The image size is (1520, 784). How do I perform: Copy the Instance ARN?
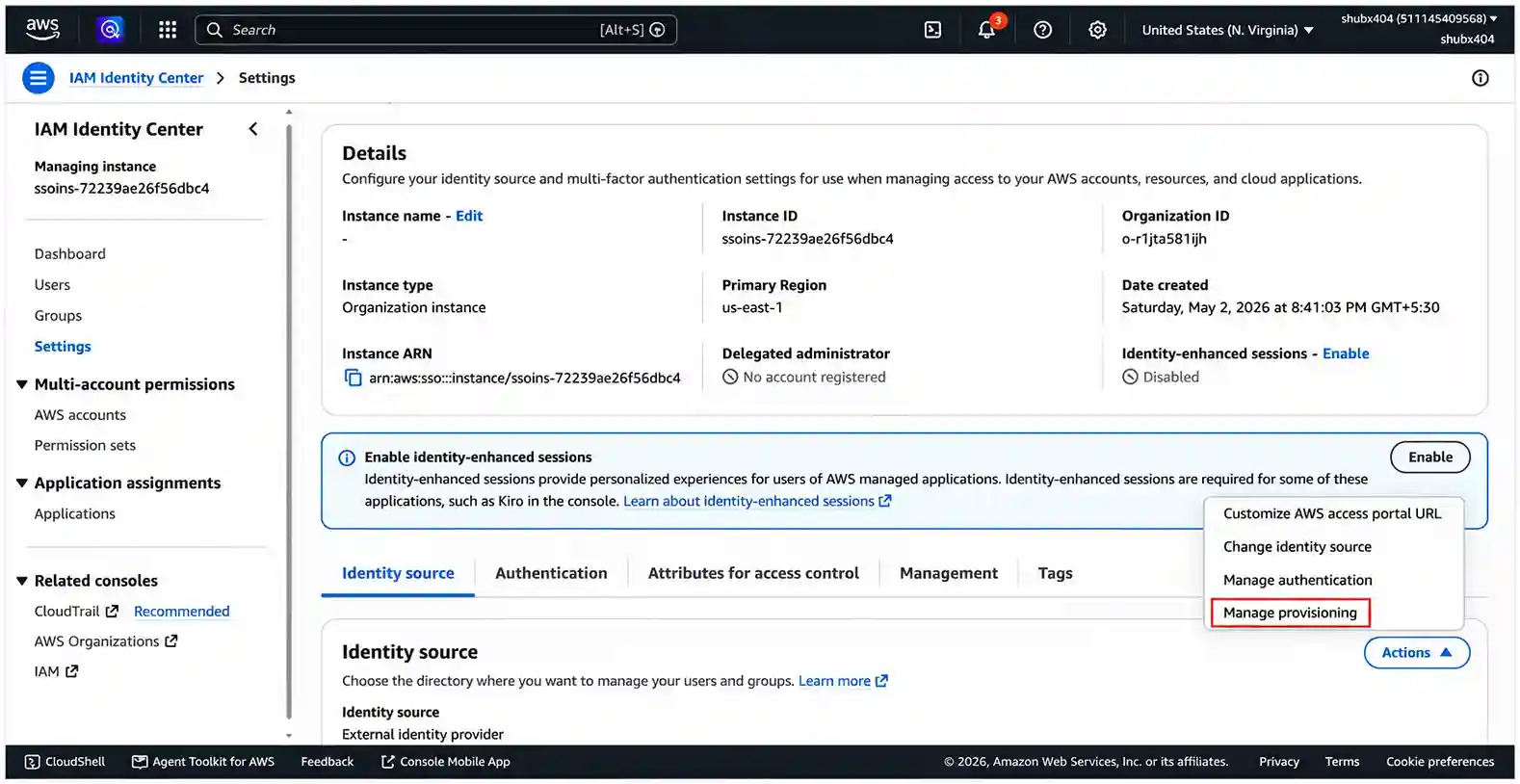point(353,378)
